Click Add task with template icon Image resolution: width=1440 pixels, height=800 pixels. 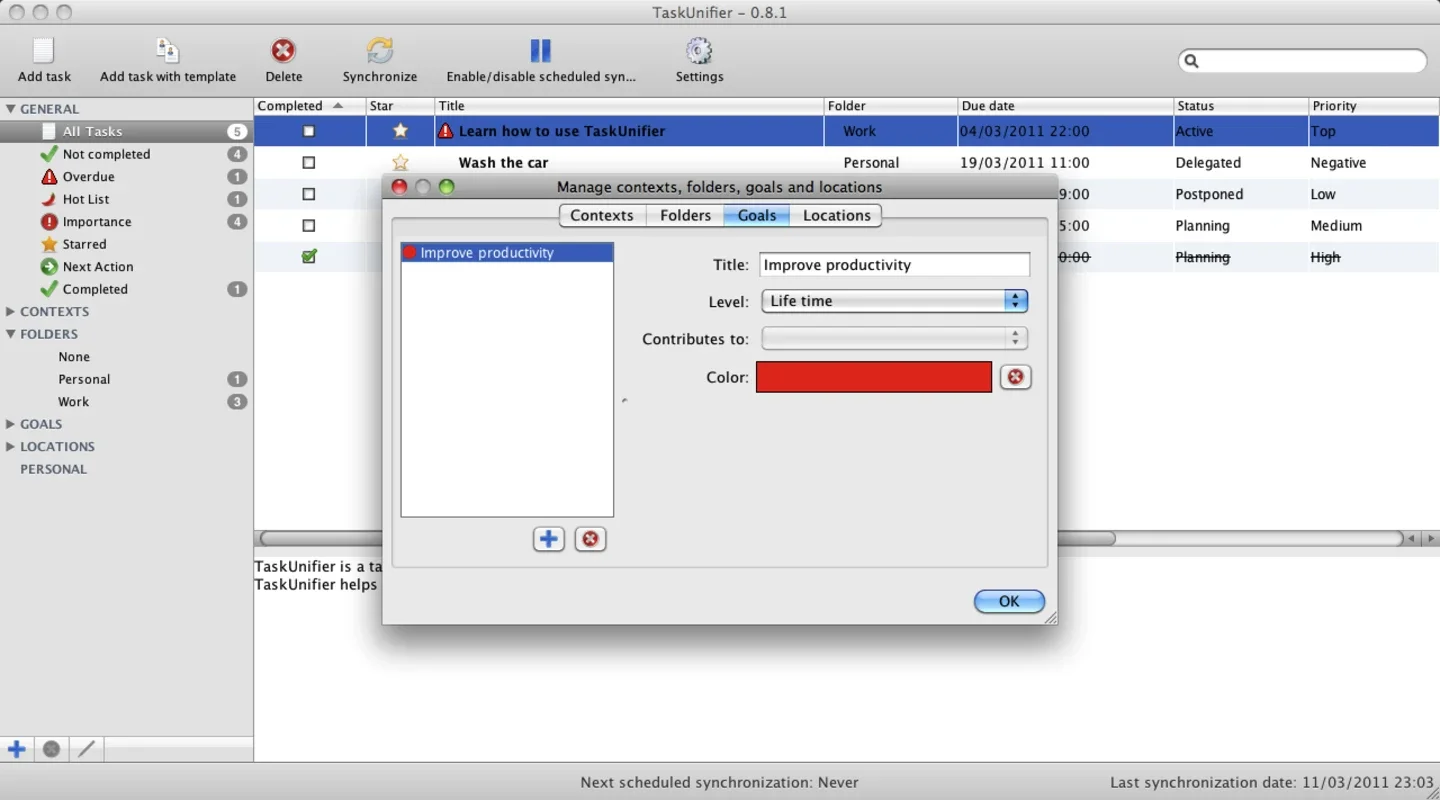click(167, 50)
